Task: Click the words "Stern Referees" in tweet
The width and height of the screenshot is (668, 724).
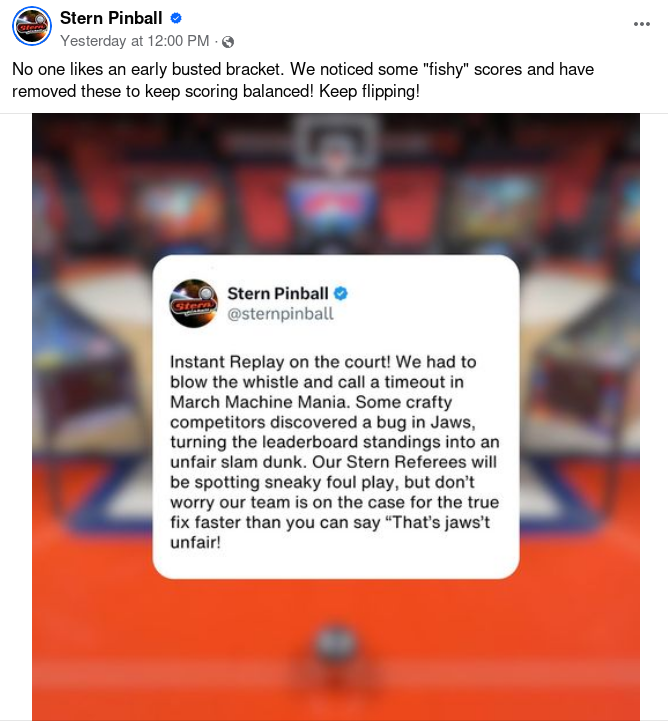Action: [406, 462]
